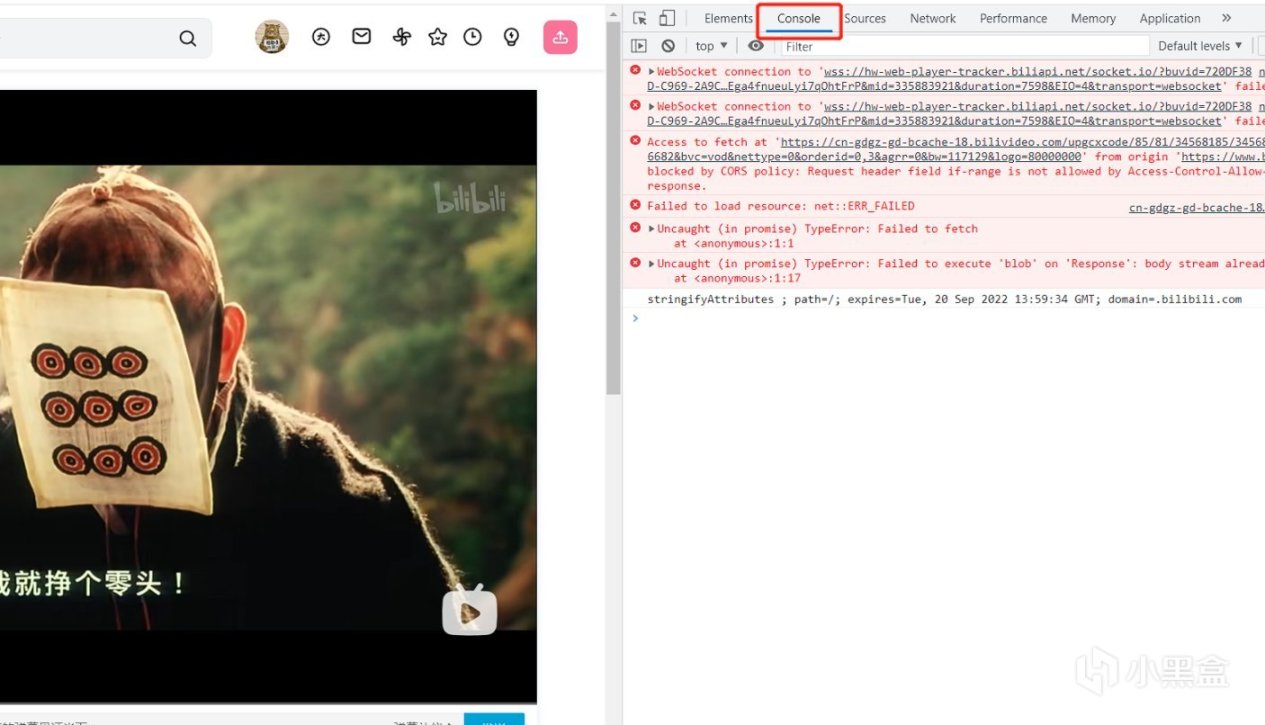
Task: Open the Application tab
Action: [1170, 18]
